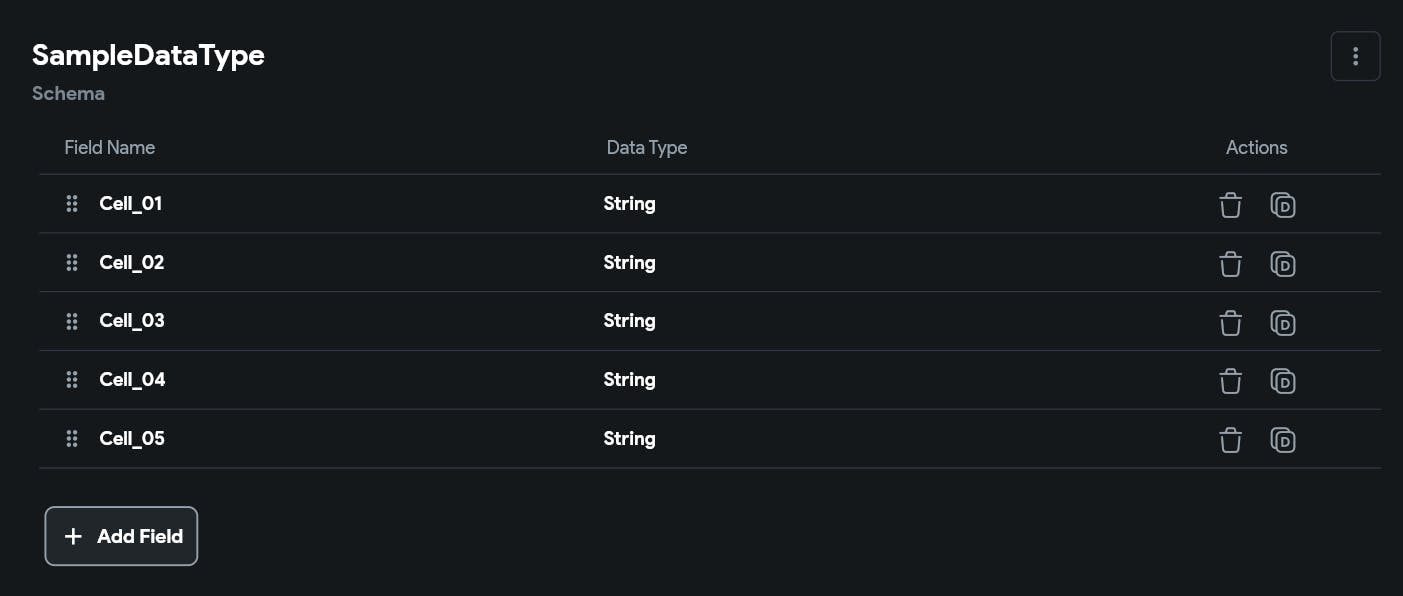
Task: Delete the Cell_05 field
Action: coord(1230,440)
